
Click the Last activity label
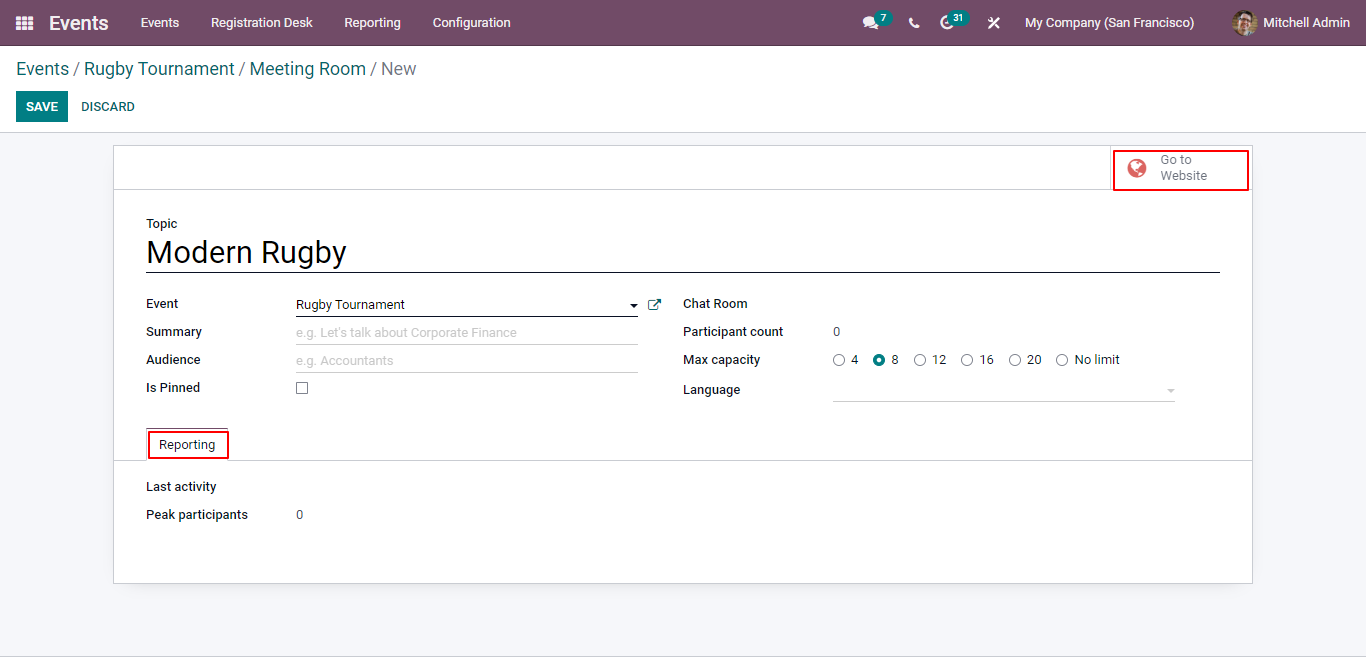click(x=181, y=487)
